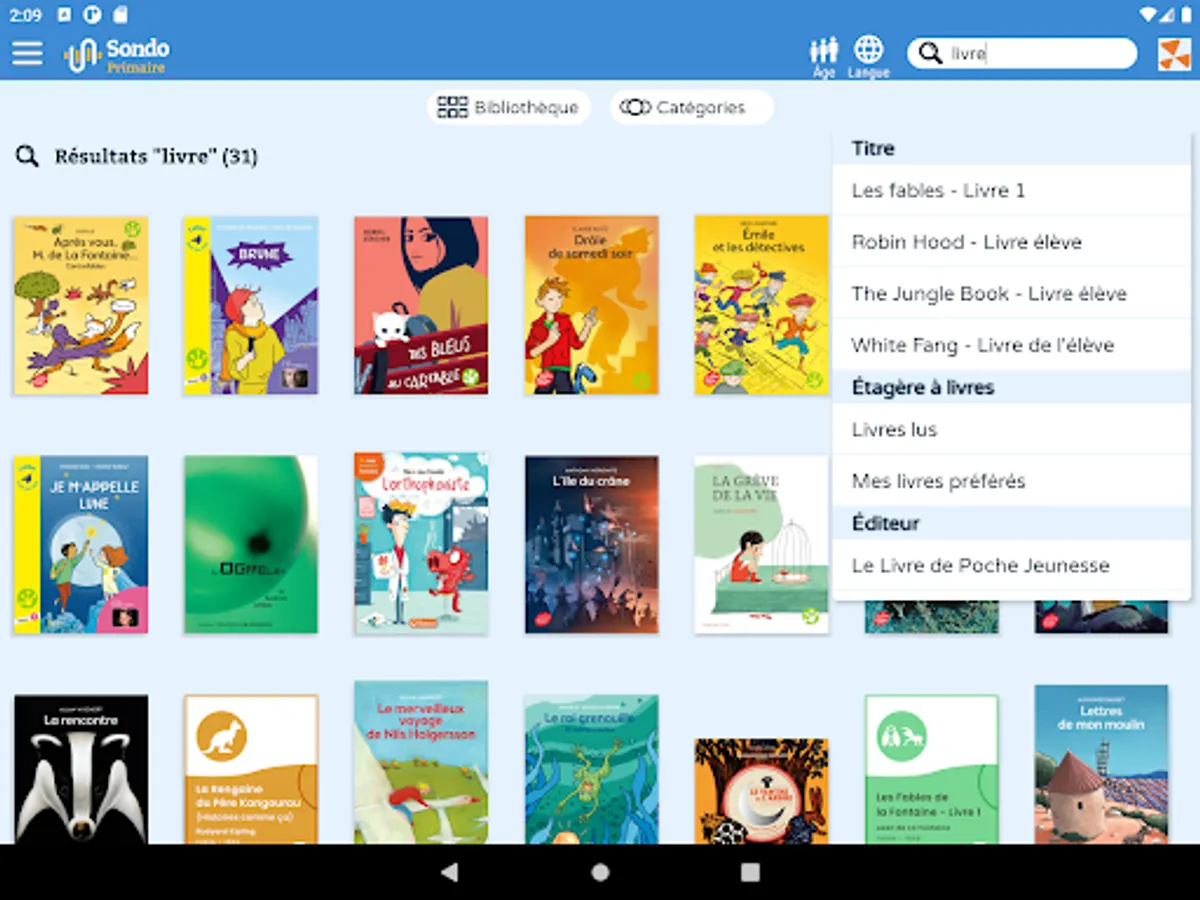Image resolution: width=1200 pixels, height=900 pixels.
Task: Open the hamburger menu
Action: pos(27,53)
